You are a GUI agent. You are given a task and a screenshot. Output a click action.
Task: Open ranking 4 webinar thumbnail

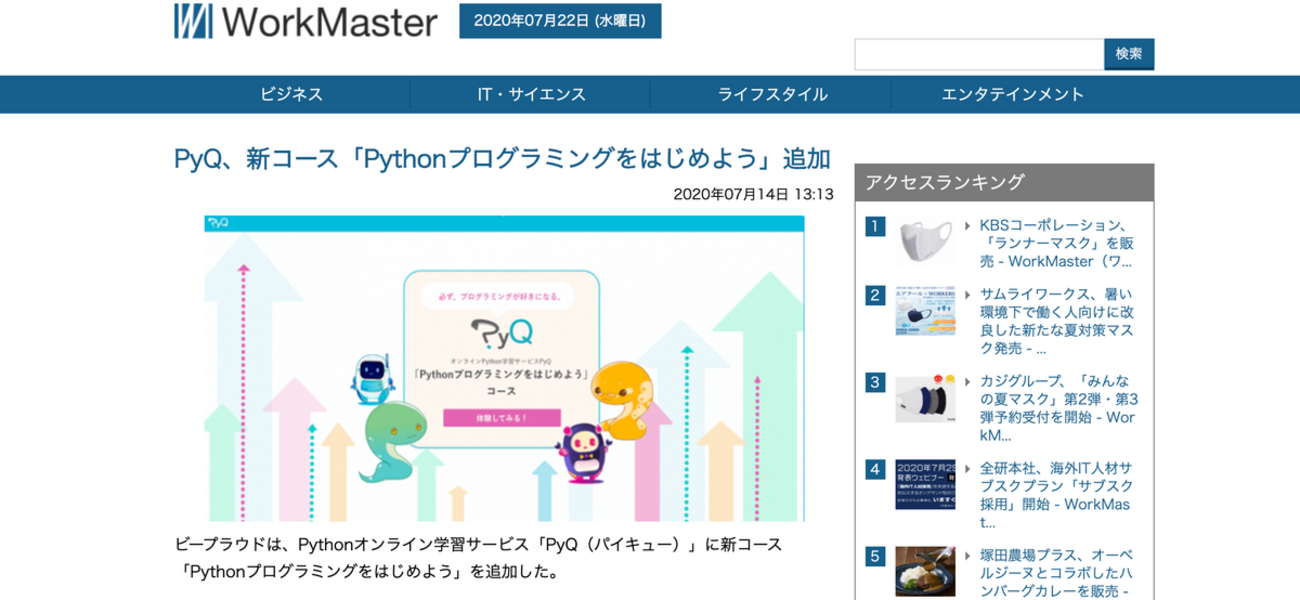[925, 484]
